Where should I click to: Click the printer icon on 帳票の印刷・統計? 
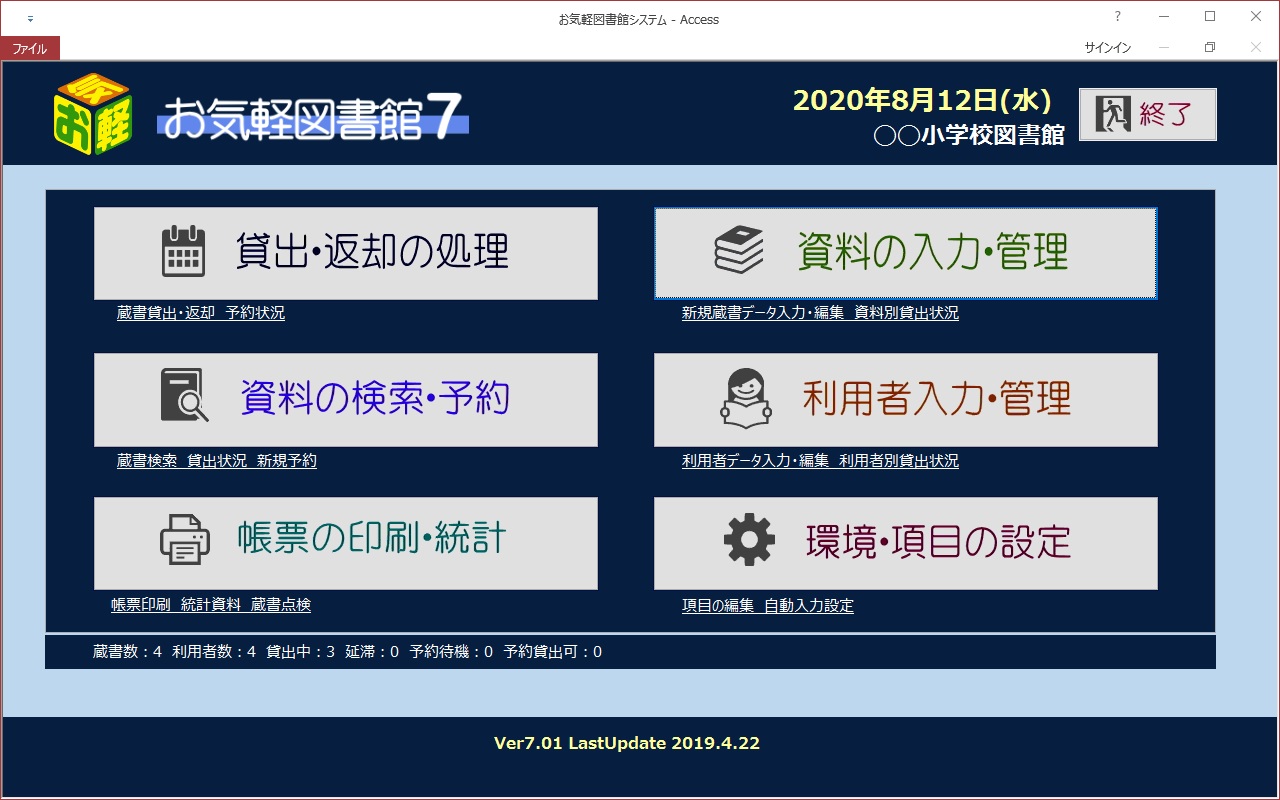[x=184, y=541]
